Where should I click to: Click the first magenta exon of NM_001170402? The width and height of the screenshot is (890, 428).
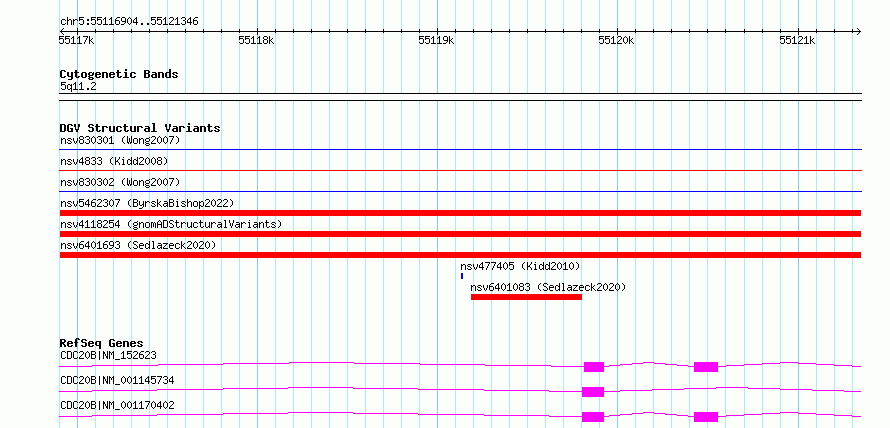click(593, 417)
